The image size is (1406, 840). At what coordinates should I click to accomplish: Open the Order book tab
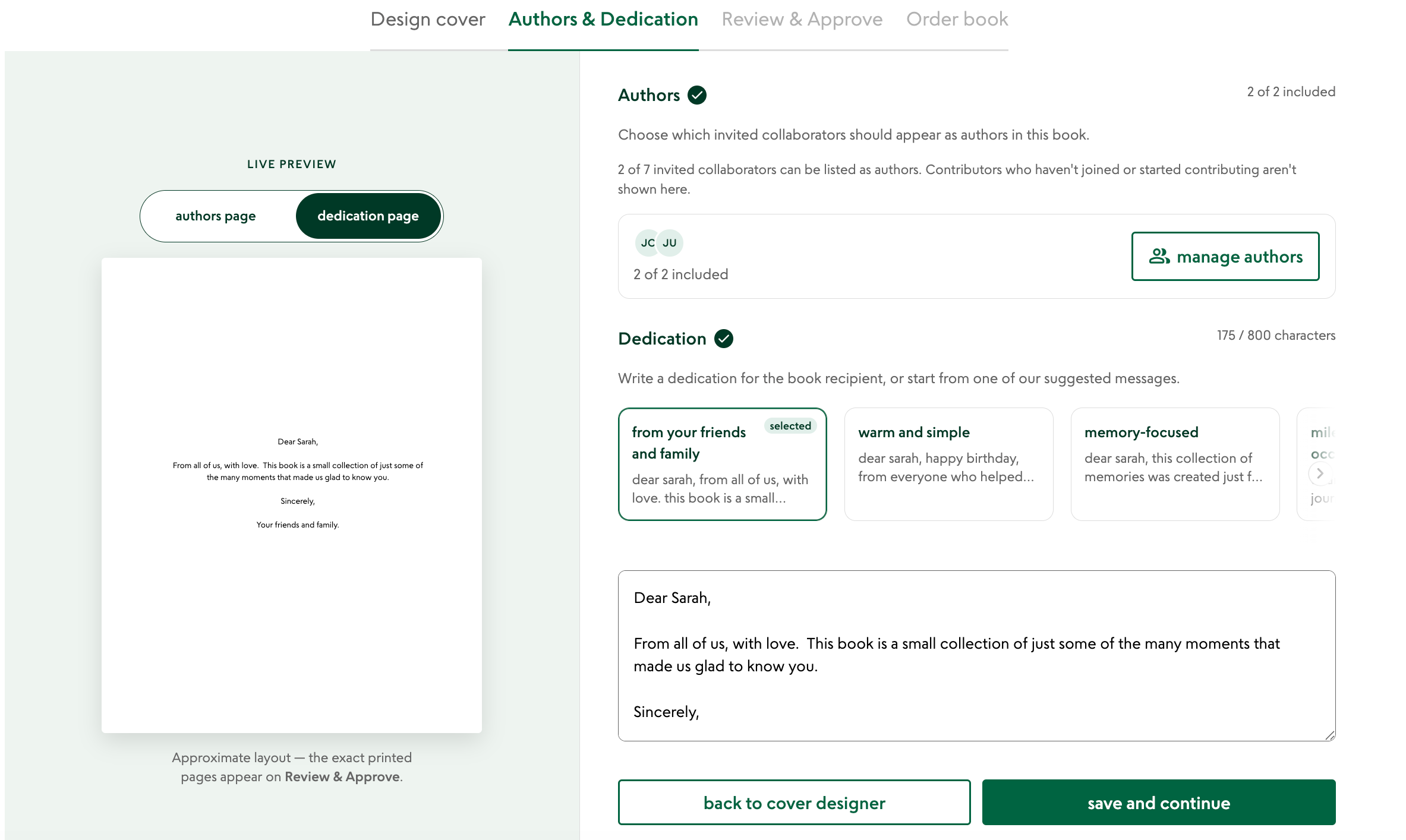click(957, 20)
